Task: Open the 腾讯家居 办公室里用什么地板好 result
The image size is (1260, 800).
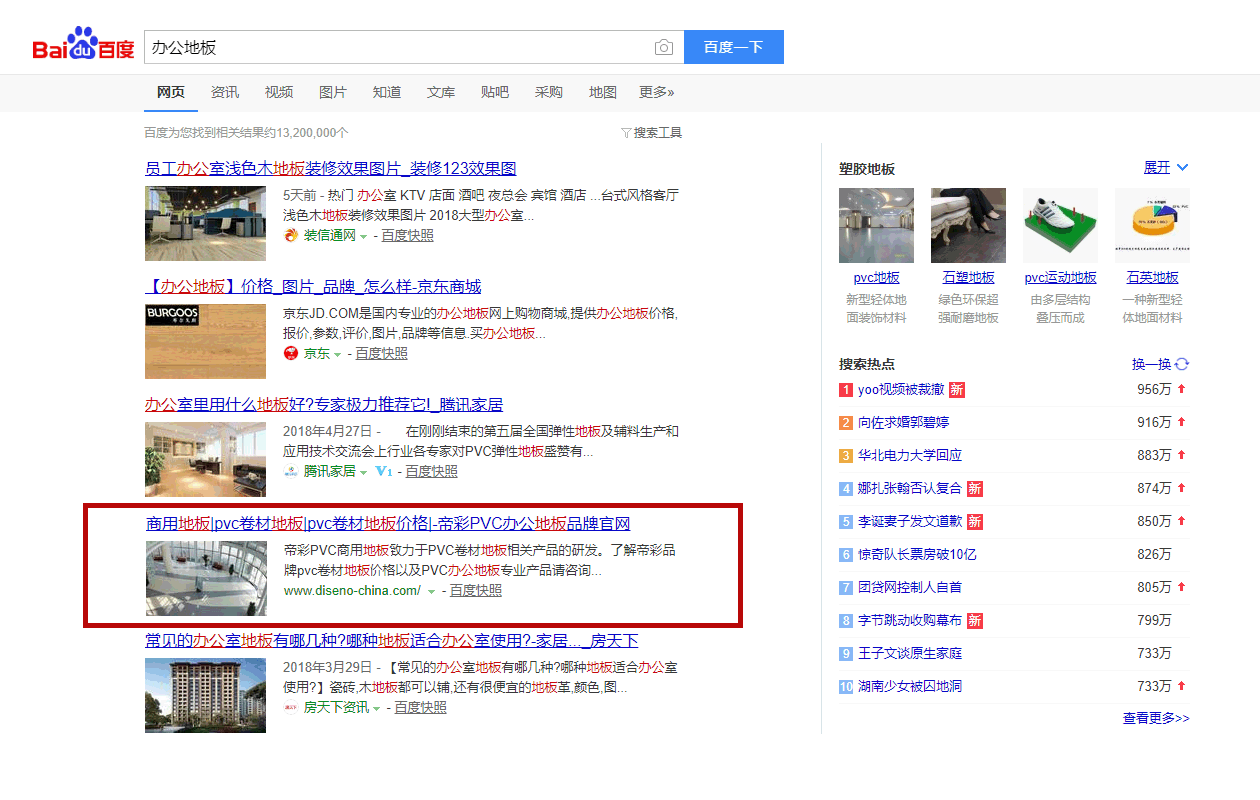Action: [x=324, y=405]
